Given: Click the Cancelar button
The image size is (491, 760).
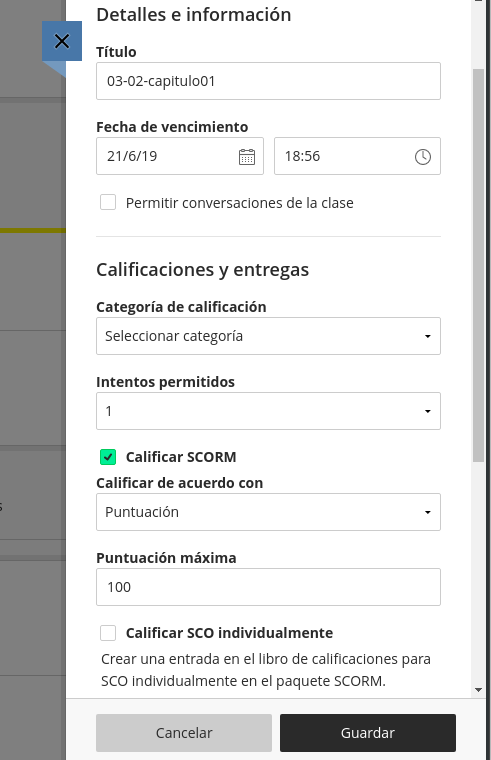Looking at the screenshot, I should (x=184, y=733).
